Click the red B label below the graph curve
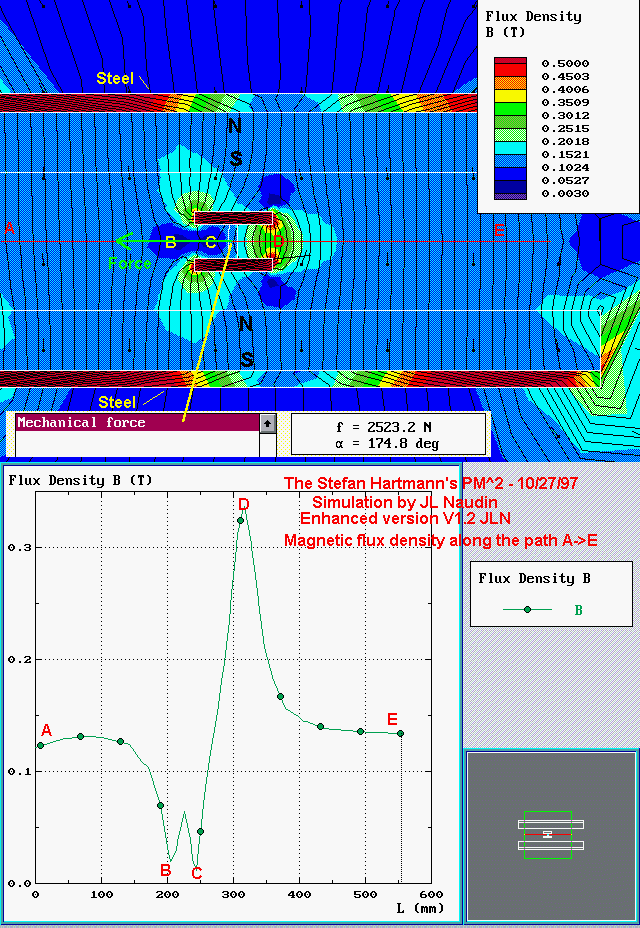640x928 pixels. 166,870
